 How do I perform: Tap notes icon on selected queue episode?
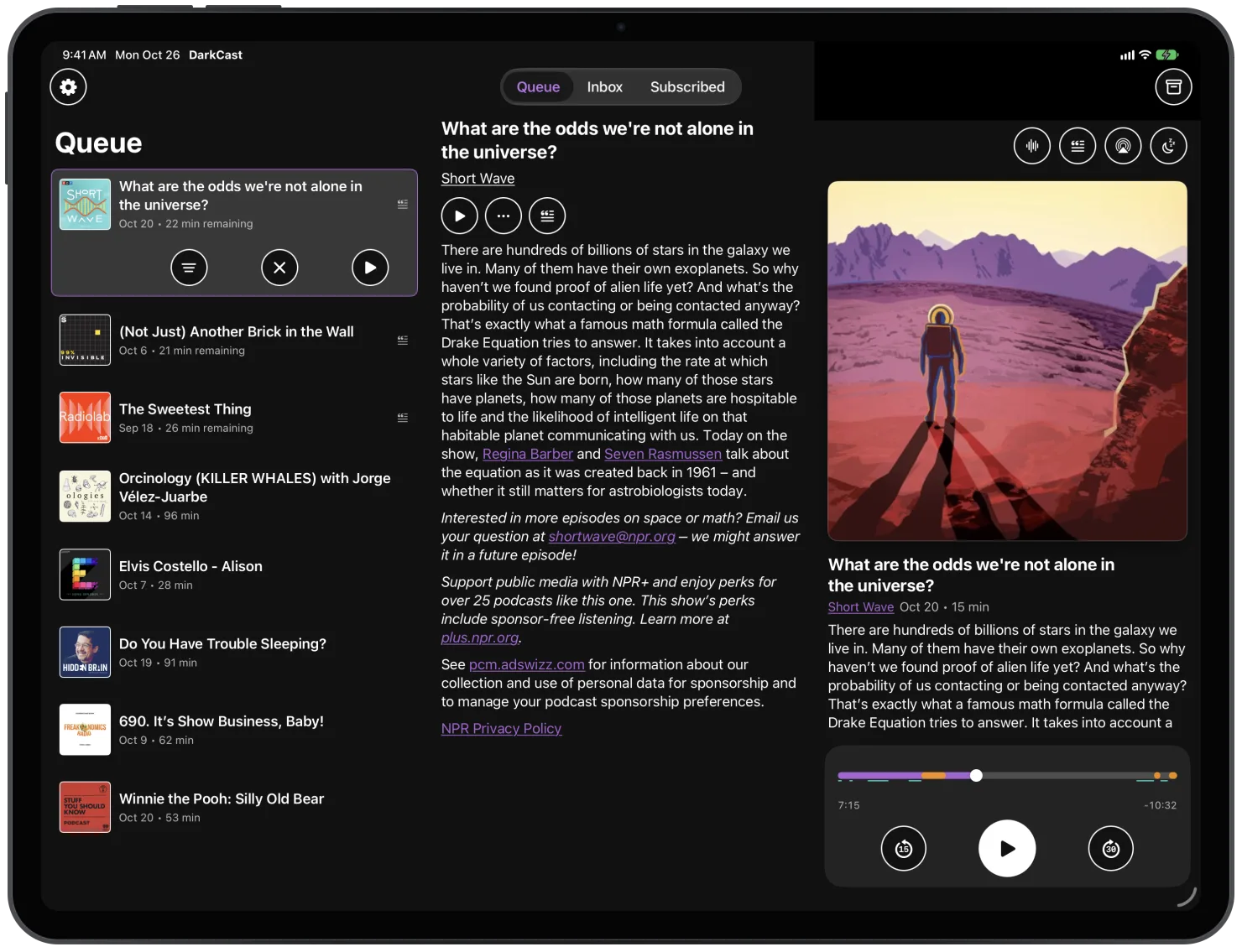tap(403, 204)
